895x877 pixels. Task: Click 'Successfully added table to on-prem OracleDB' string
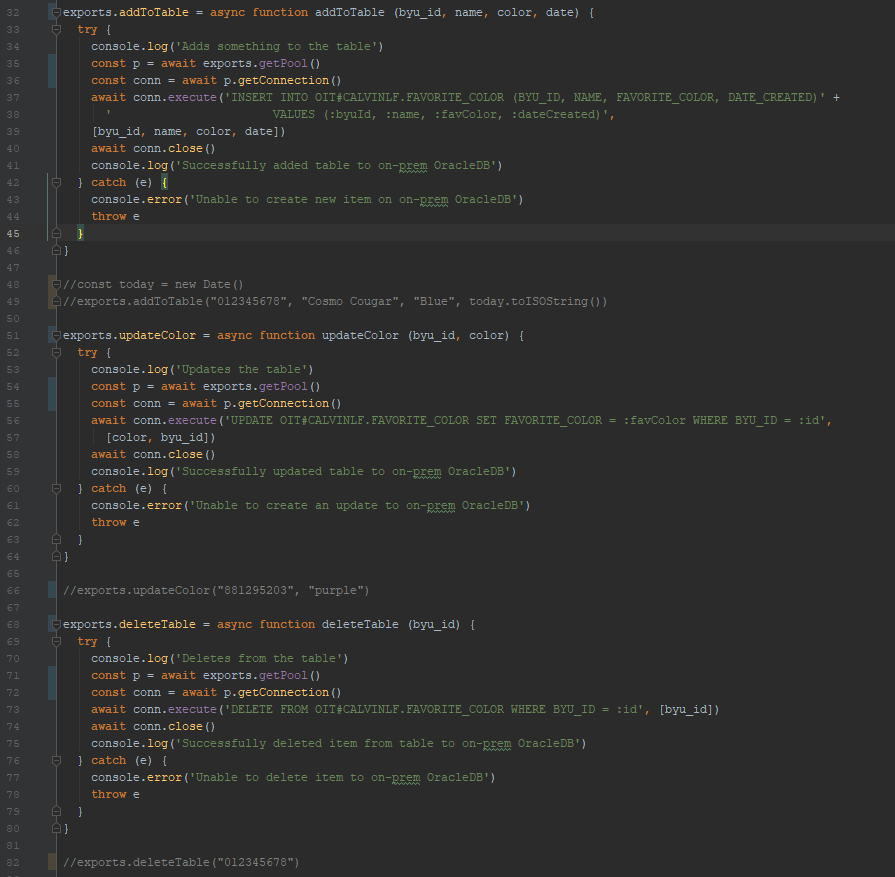(336, 166)
